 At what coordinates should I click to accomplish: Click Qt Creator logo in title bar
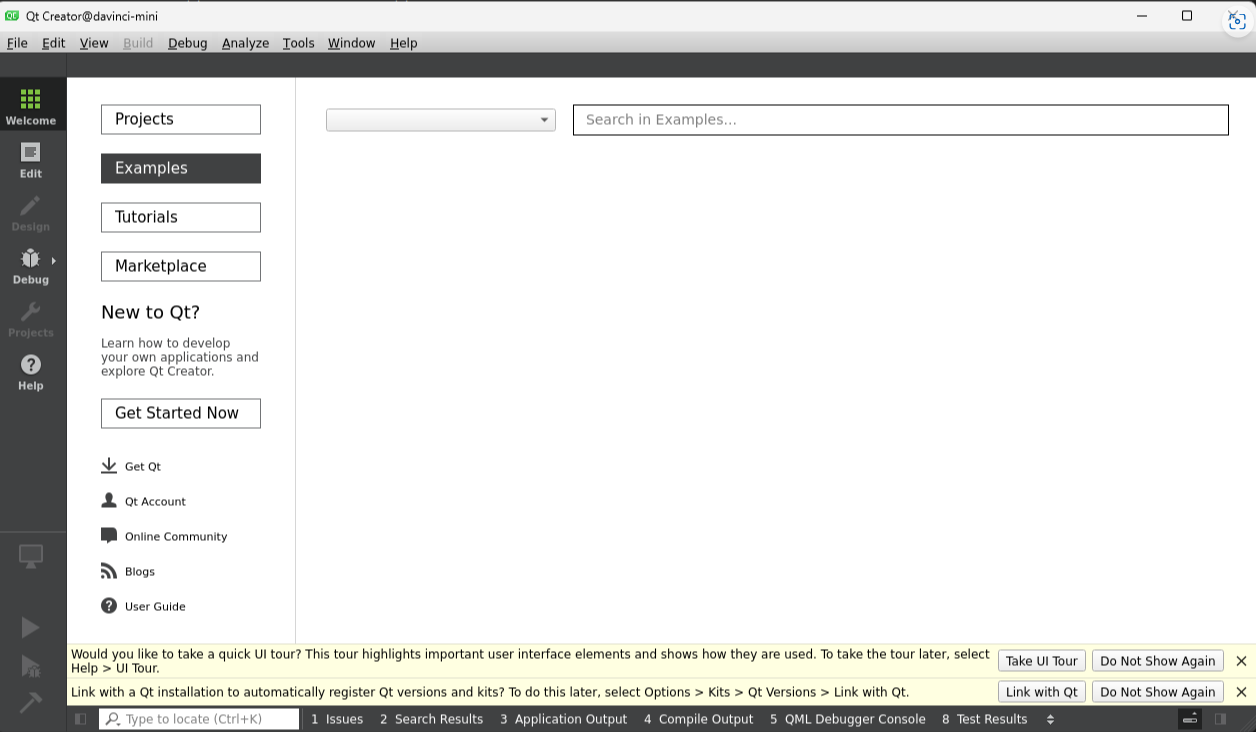[12, 16]
